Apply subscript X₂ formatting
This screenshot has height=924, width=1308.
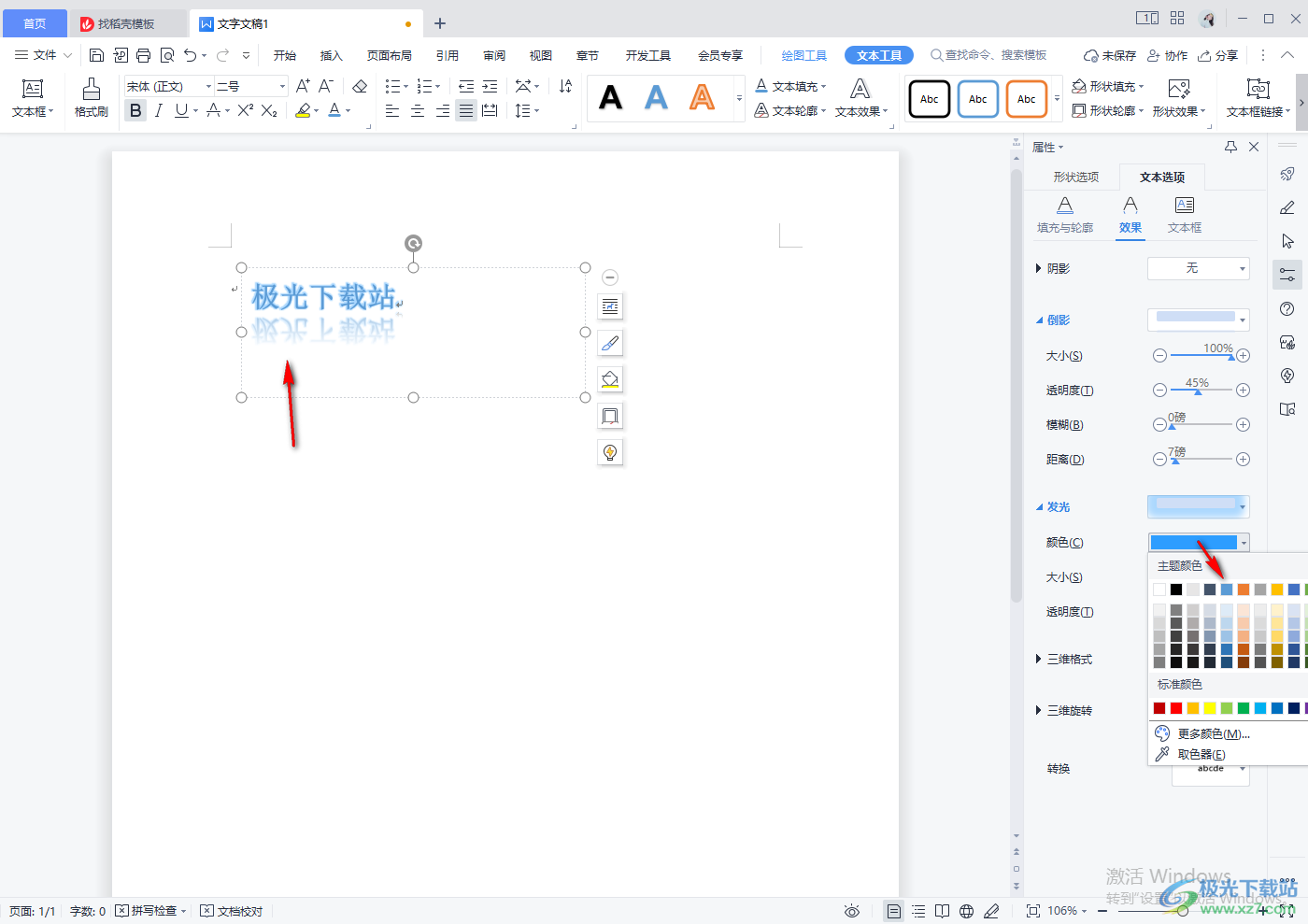(269, 110)
